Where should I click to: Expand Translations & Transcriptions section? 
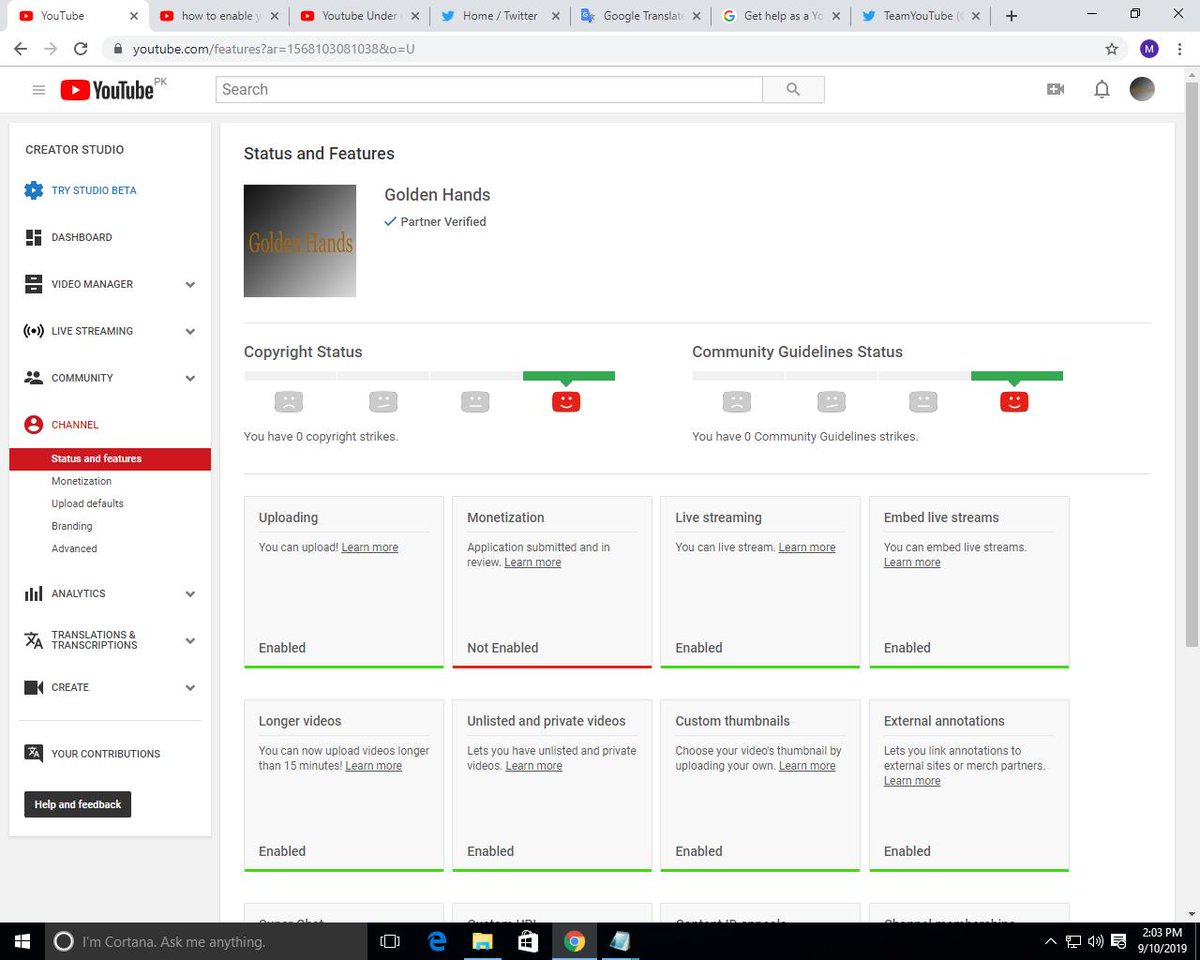[190, 641]
